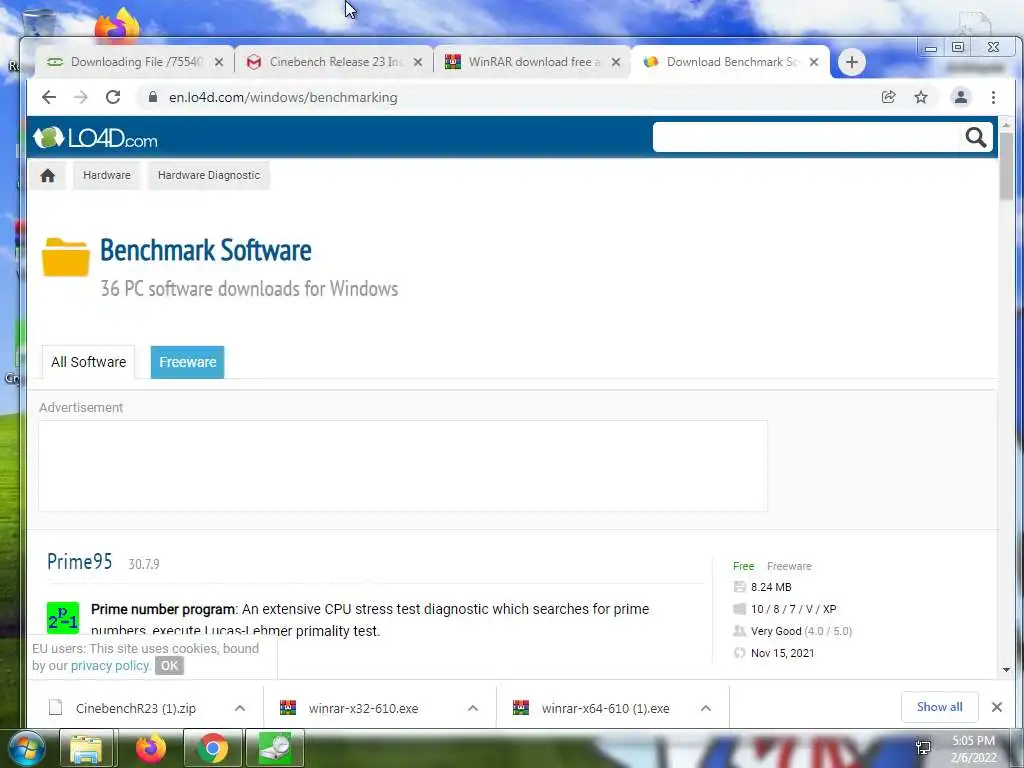
Task: Expand options for winrar-x64-610 (1).exe download
Action: tap(706, 708)
